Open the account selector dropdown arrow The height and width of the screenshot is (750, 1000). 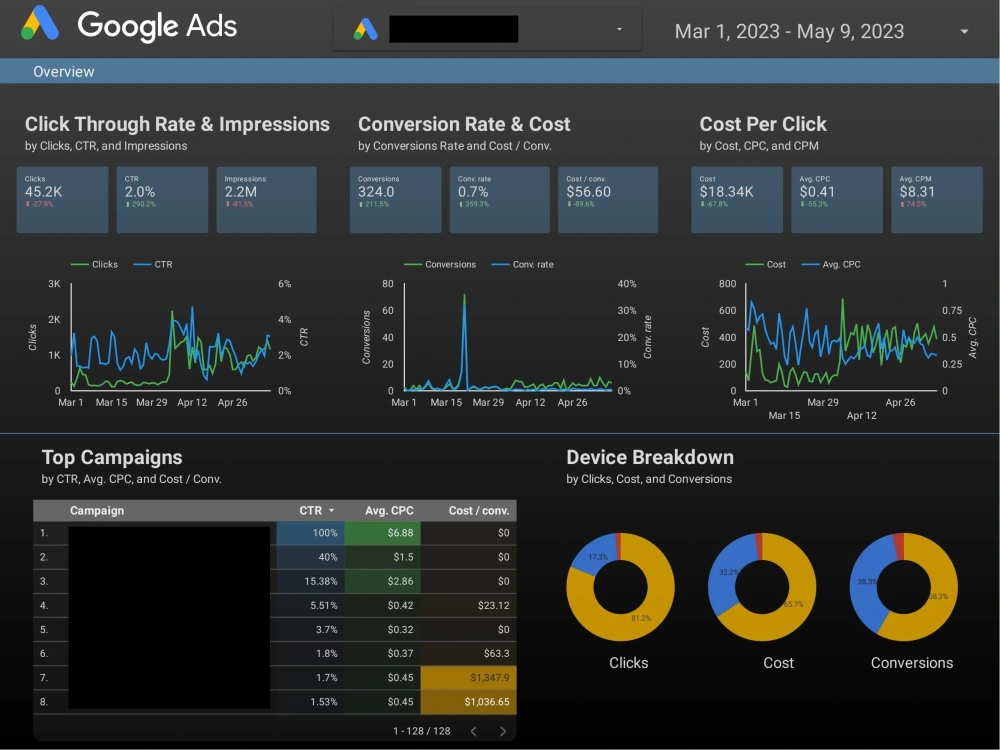pos(619,29)
